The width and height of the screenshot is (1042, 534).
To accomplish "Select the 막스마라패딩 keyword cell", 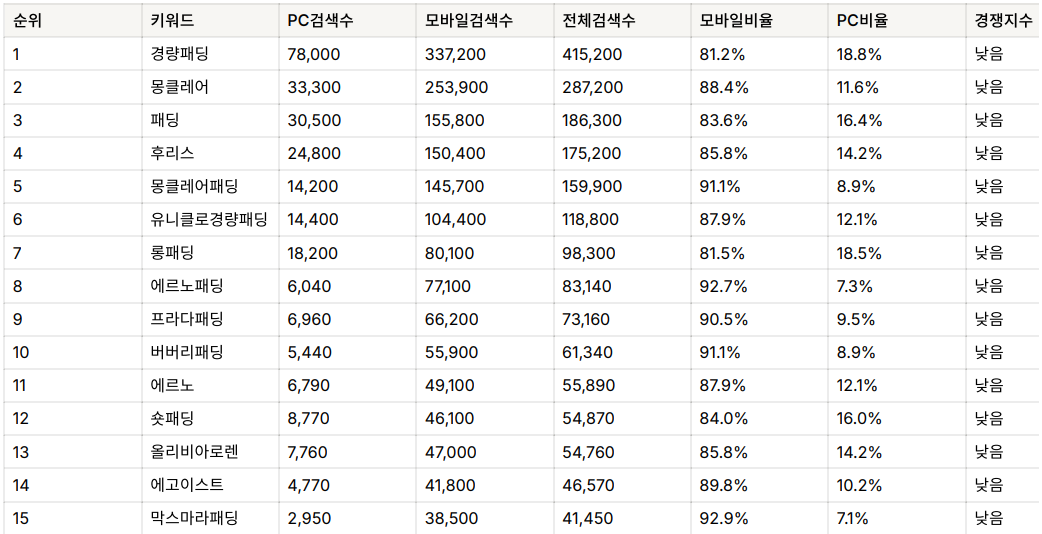I will click(210, 519).
